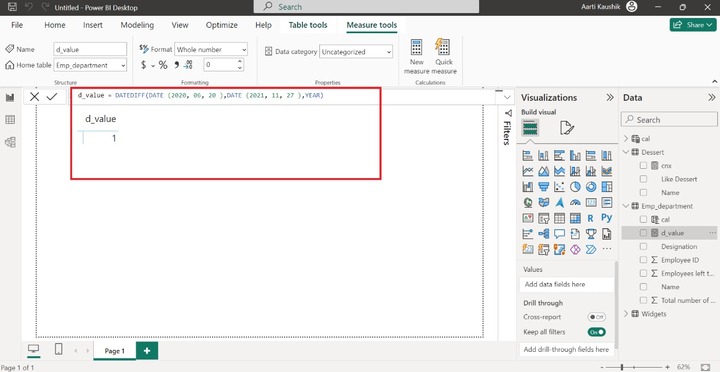
Task: Select the treemap visual
Action: coord(607,187)
